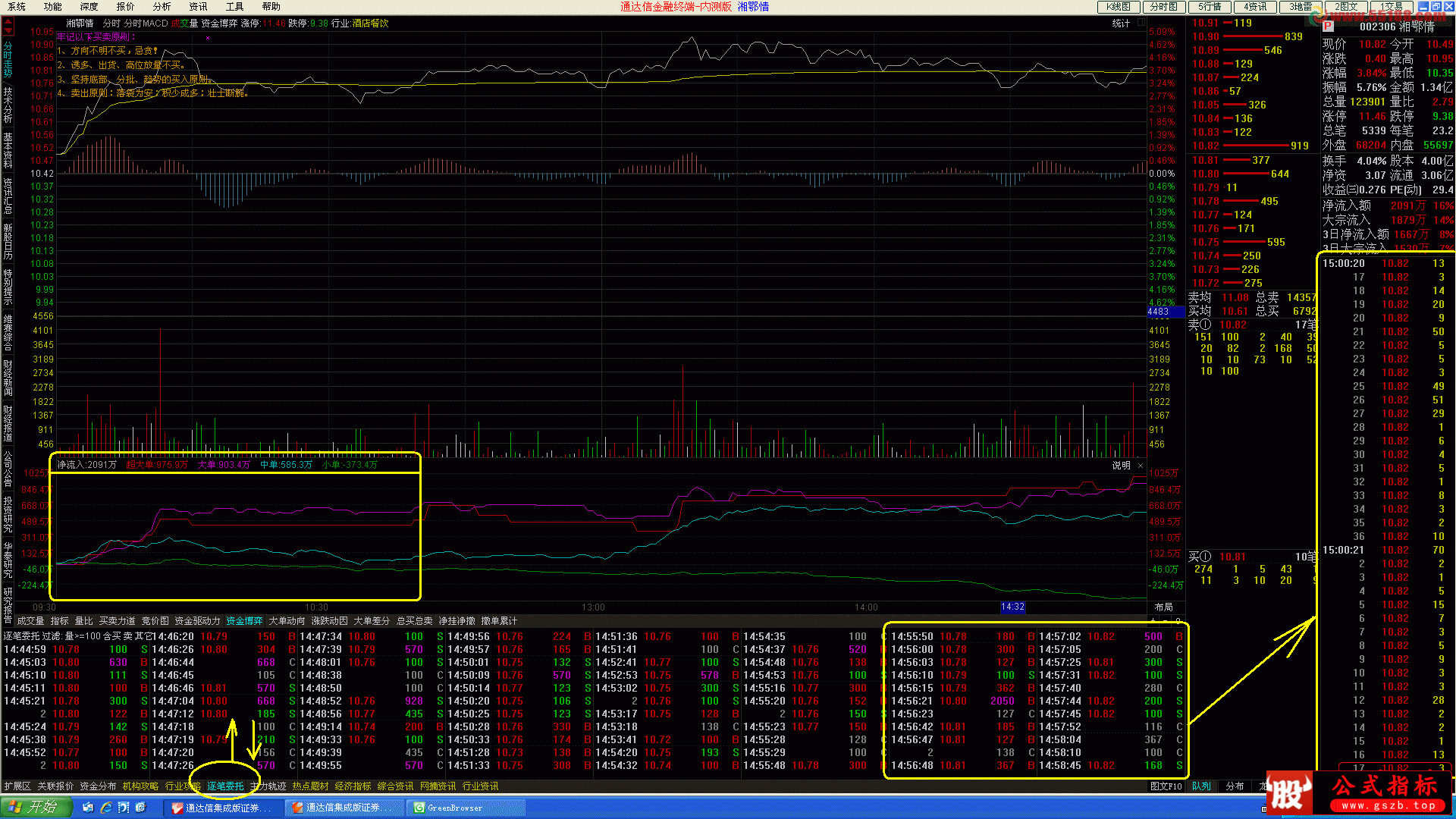Click the red P icon before 002306
This screenshot has height=819, width=1456.
(x=1328, y=27)
